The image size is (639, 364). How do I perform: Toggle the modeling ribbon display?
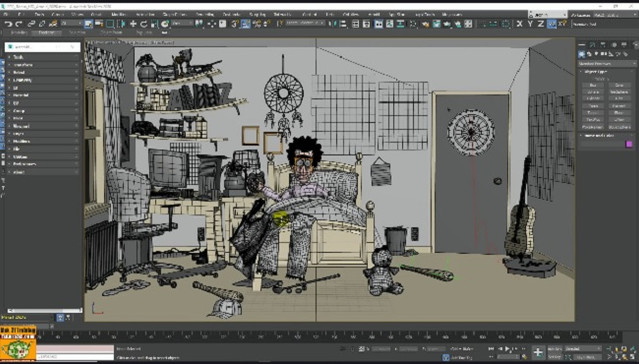379,24
